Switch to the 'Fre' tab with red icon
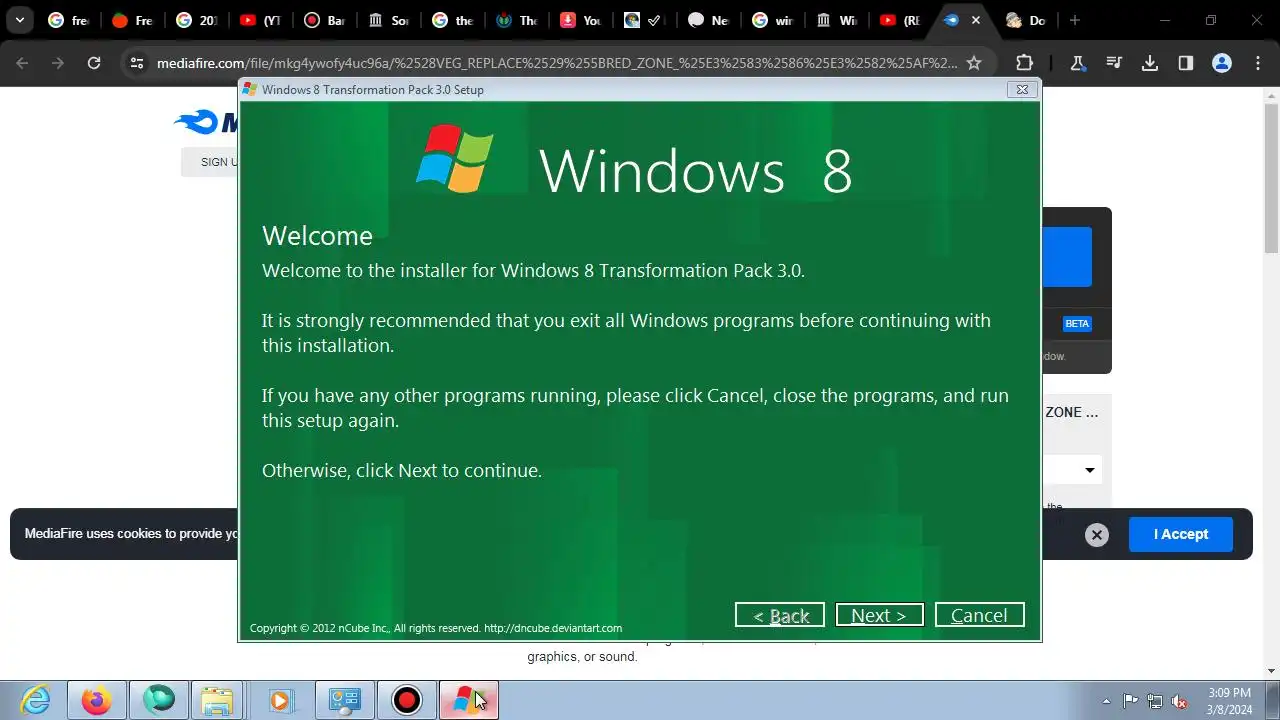 132,20
